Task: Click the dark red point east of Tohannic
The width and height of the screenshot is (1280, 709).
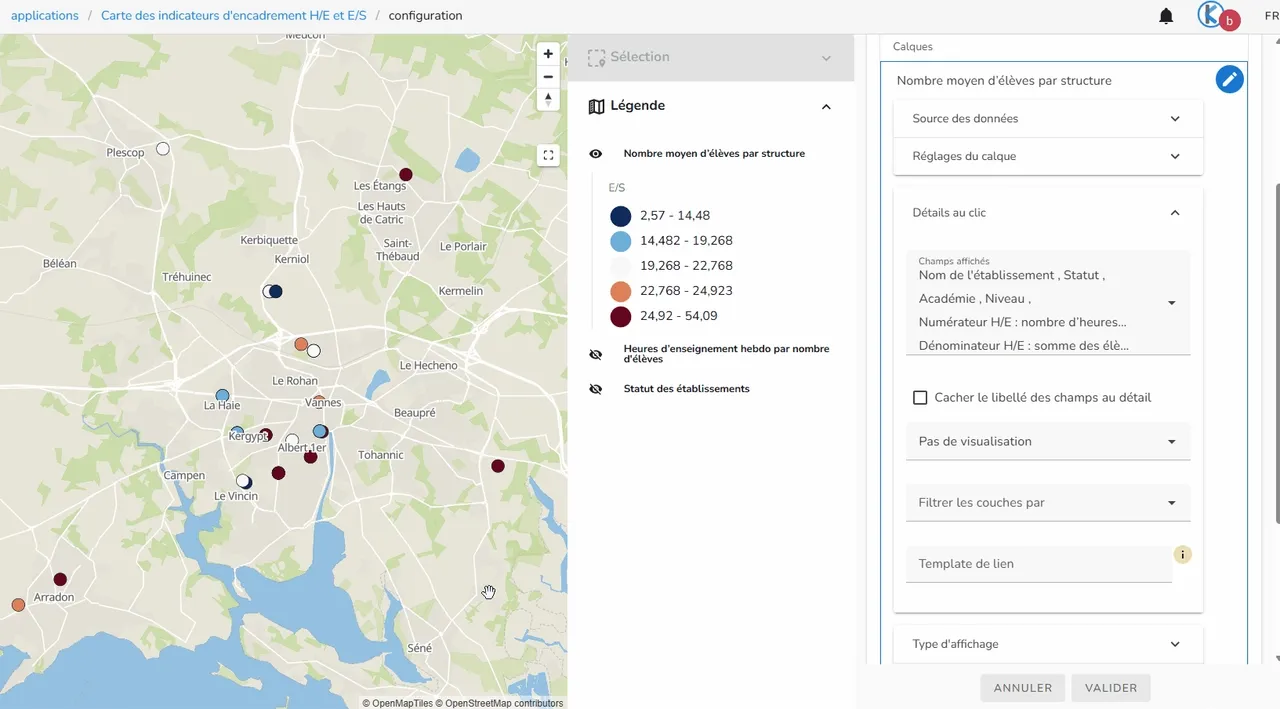Action: tap(498, 466)
